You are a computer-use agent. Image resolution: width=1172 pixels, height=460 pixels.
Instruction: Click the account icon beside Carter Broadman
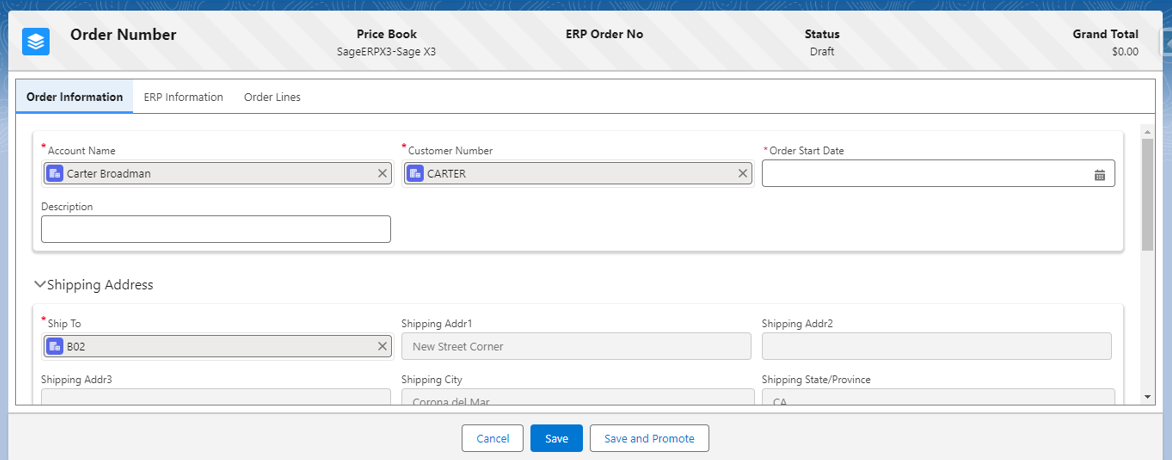[x=55, y=173]
